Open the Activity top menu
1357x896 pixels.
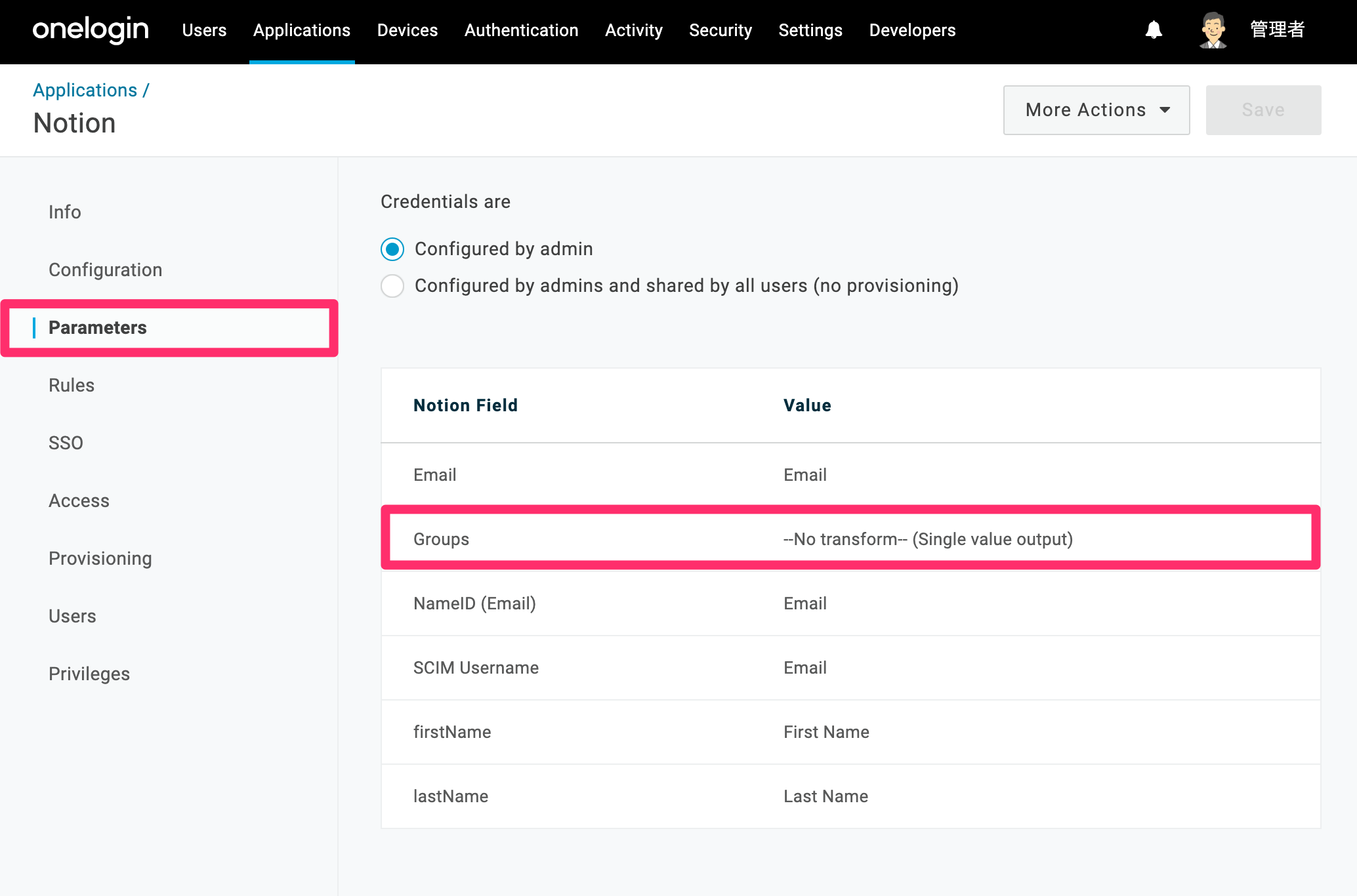tap(634, 30)
